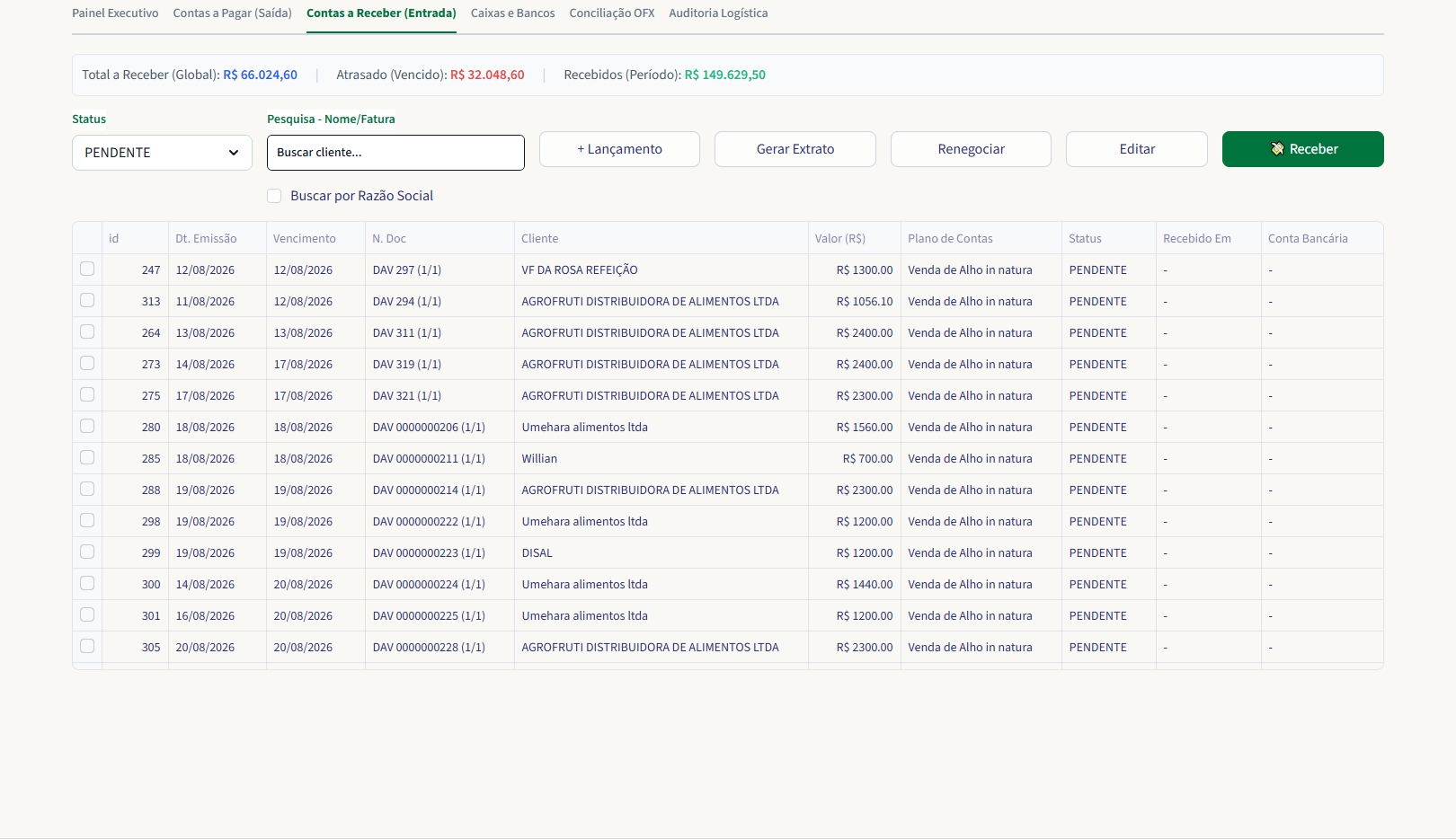Image resolution: width=1456 pixels, height=839 pixels.
Task: Check the row with id 298
Action: [87, 520]
